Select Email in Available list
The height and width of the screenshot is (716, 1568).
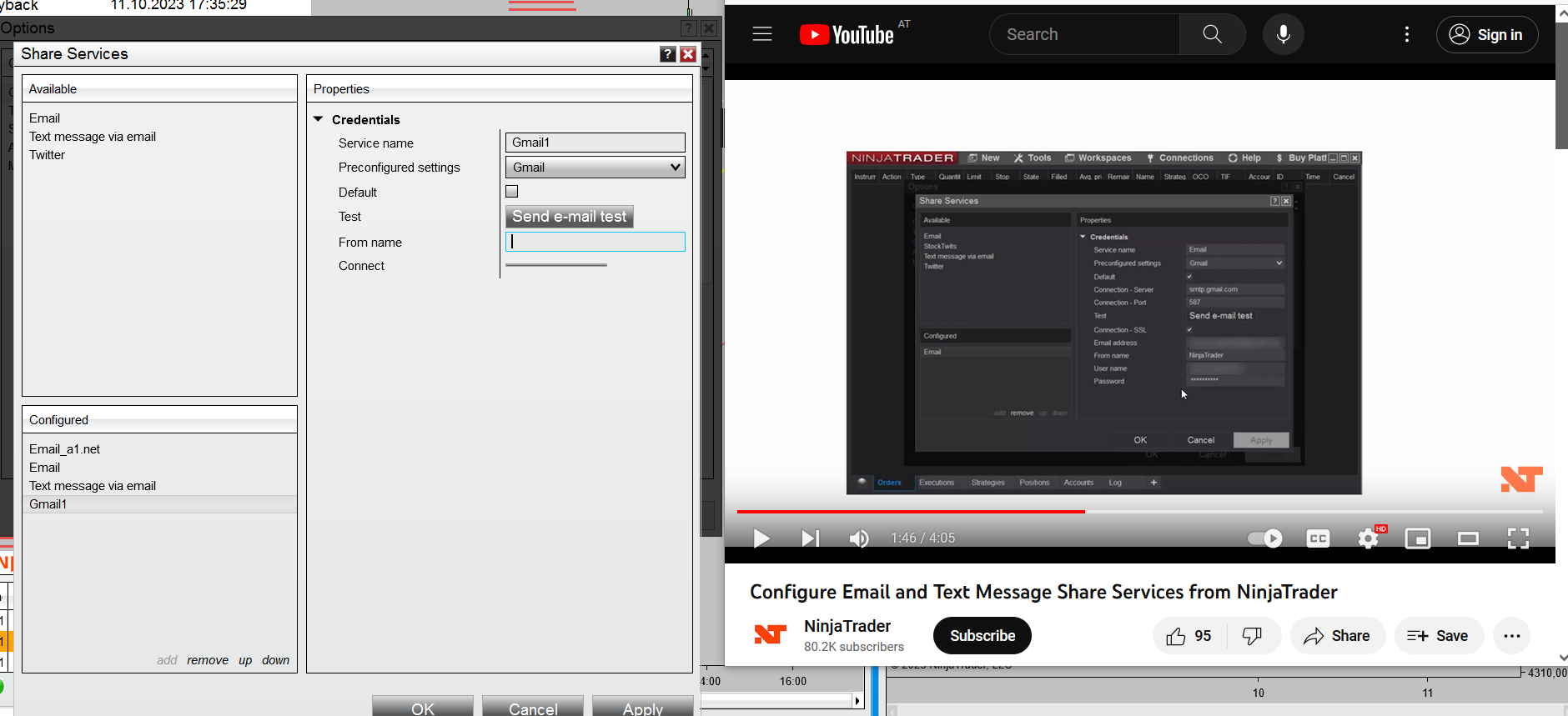(45, 118)
